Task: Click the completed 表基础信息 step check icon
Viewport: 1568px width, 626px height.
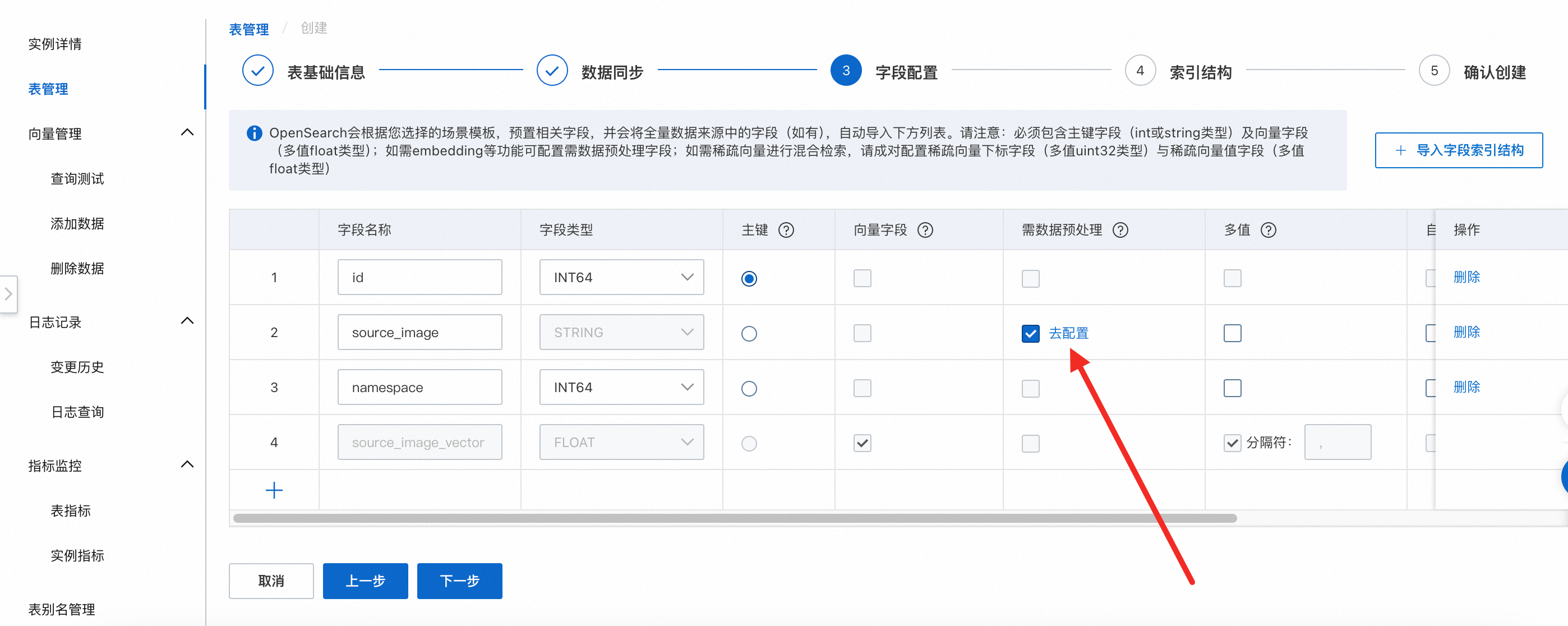Action: [257, 71]
